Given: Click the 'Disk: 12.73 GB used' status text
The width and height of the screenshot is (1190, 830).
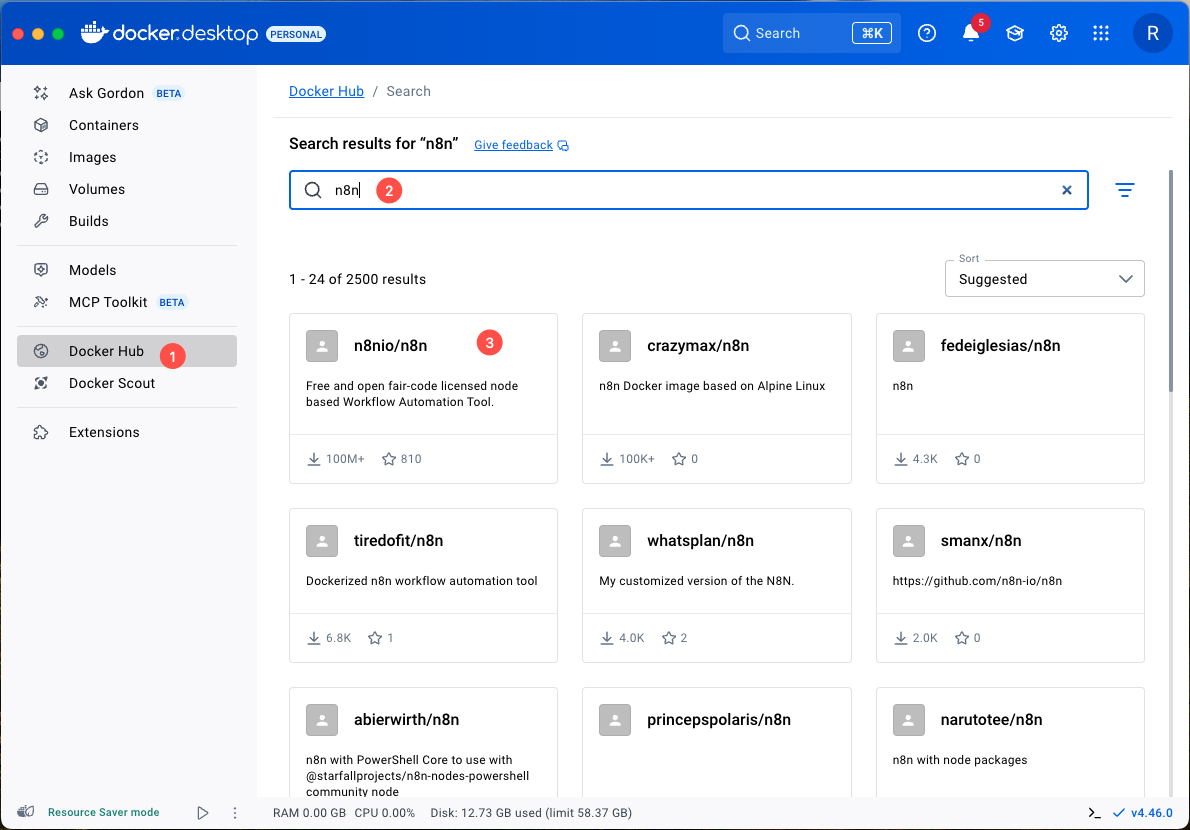Looking at the screenshot, I should (531, 813).
